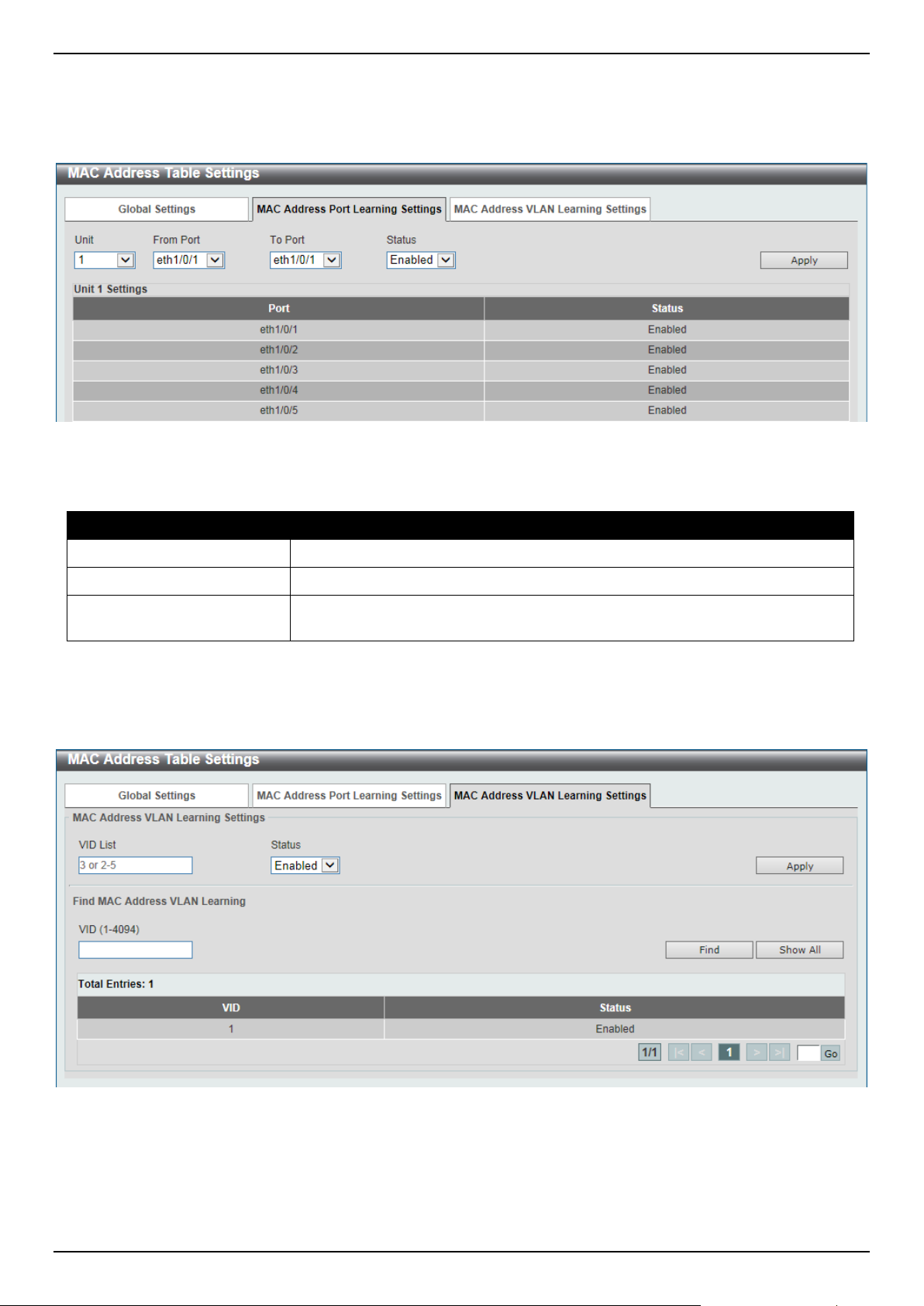924x1306 pixels.
Task: Open the To Port dropdown
Action: 305,261
